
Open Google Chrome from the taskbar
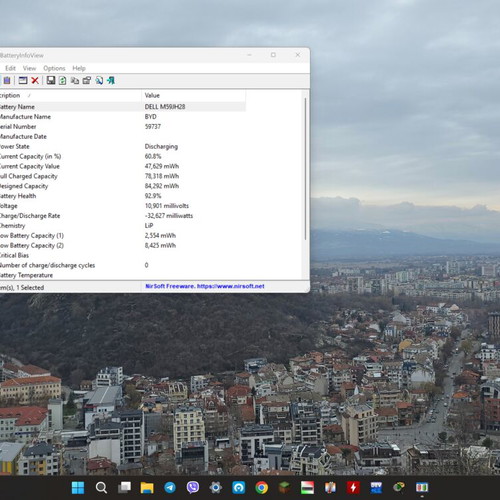[x=262, y=488]
